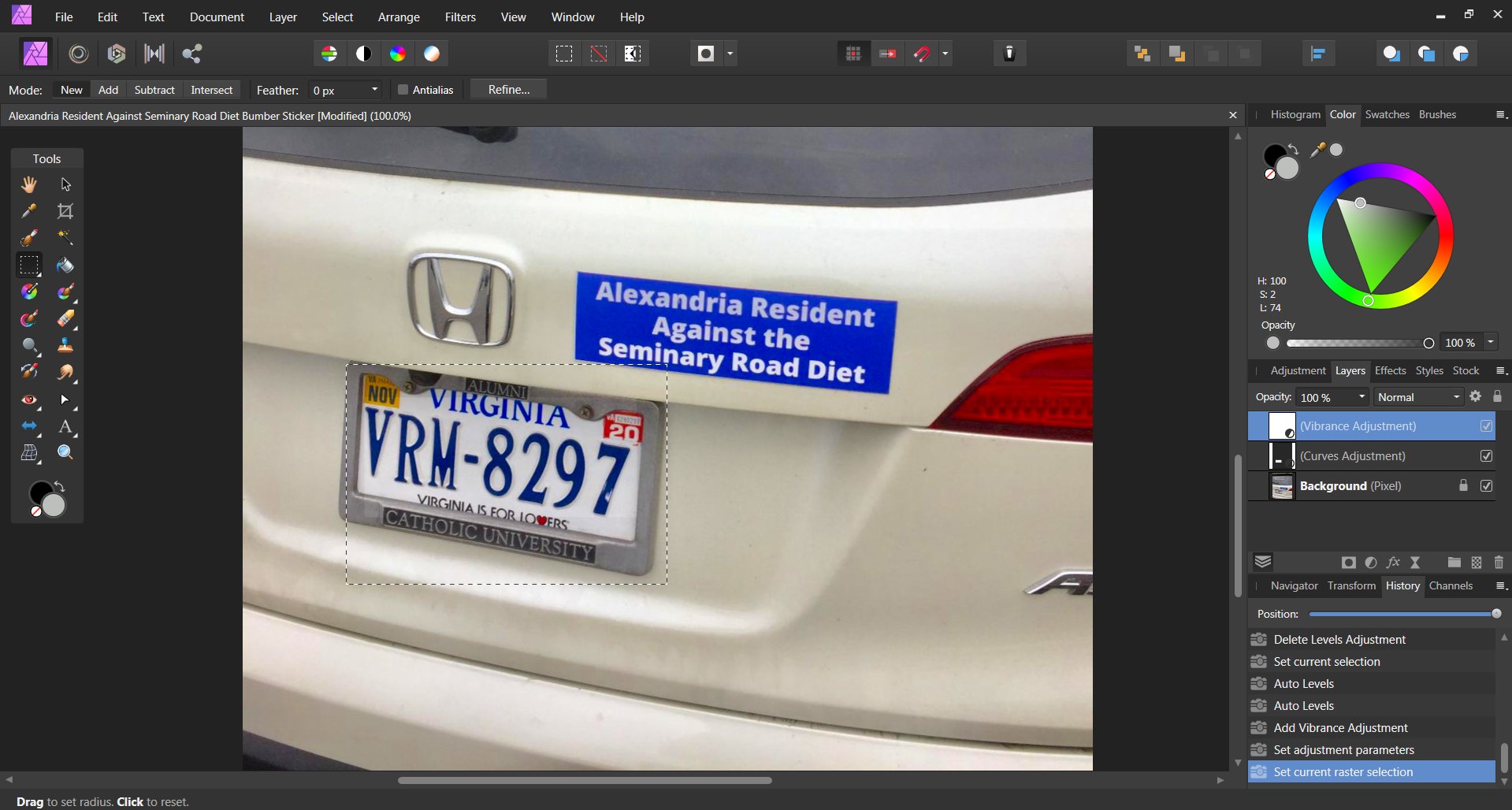
Task: Click the Layer Effects fx icon
Action: click(x=1393, y=563)
